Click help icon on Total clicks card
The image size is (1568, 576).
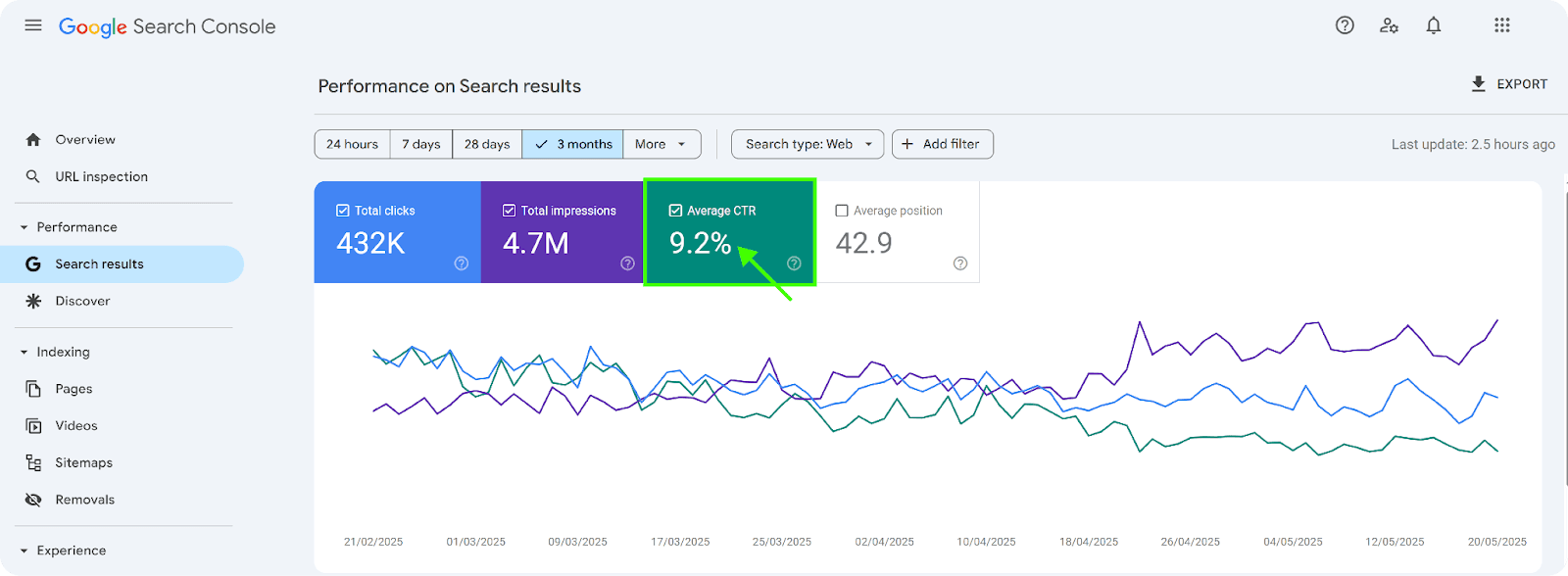point(462,264)
